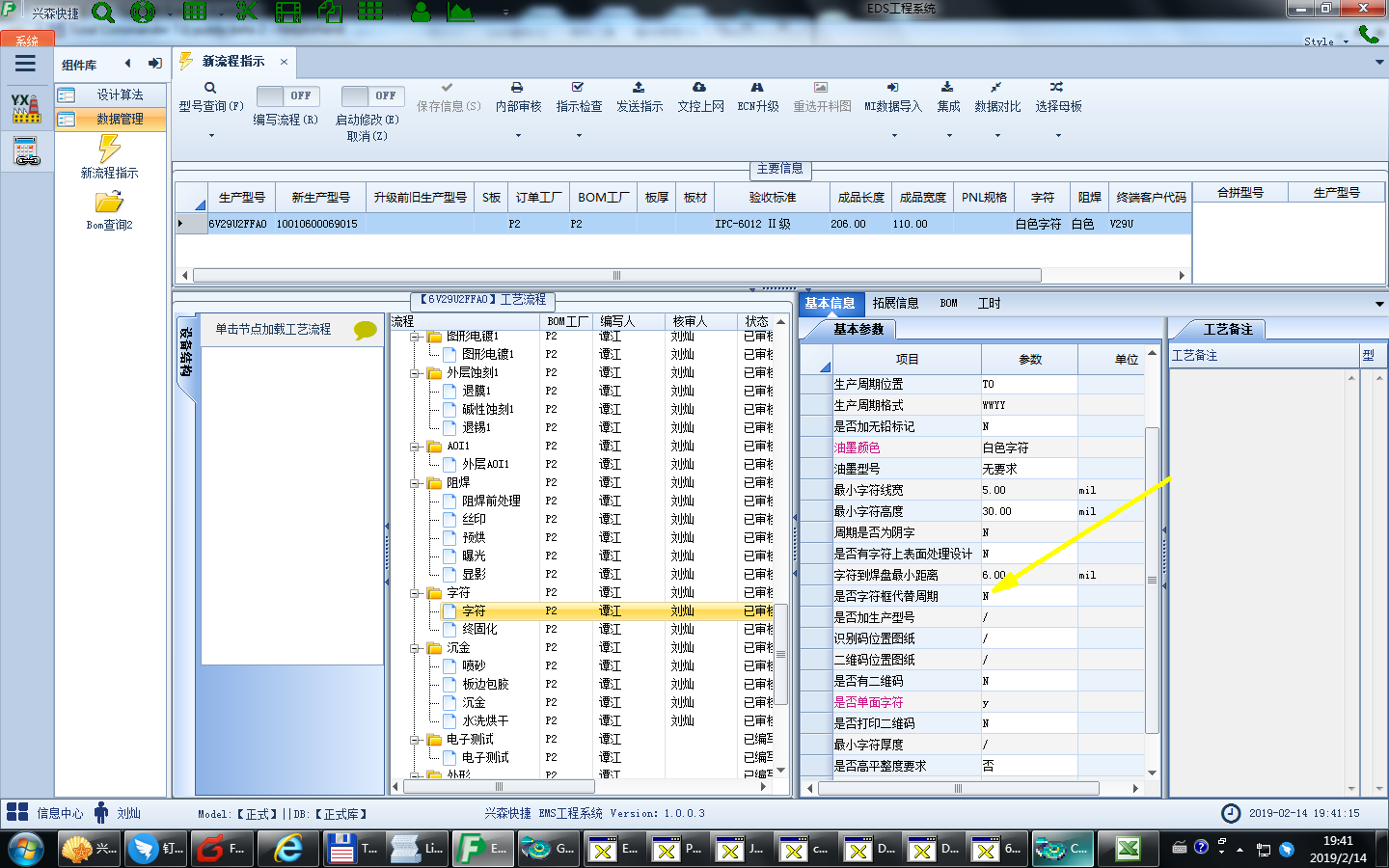Open Excel in Windows taskbar
The width and height of the screenshot is (1389, 868).
(1128, 849)
